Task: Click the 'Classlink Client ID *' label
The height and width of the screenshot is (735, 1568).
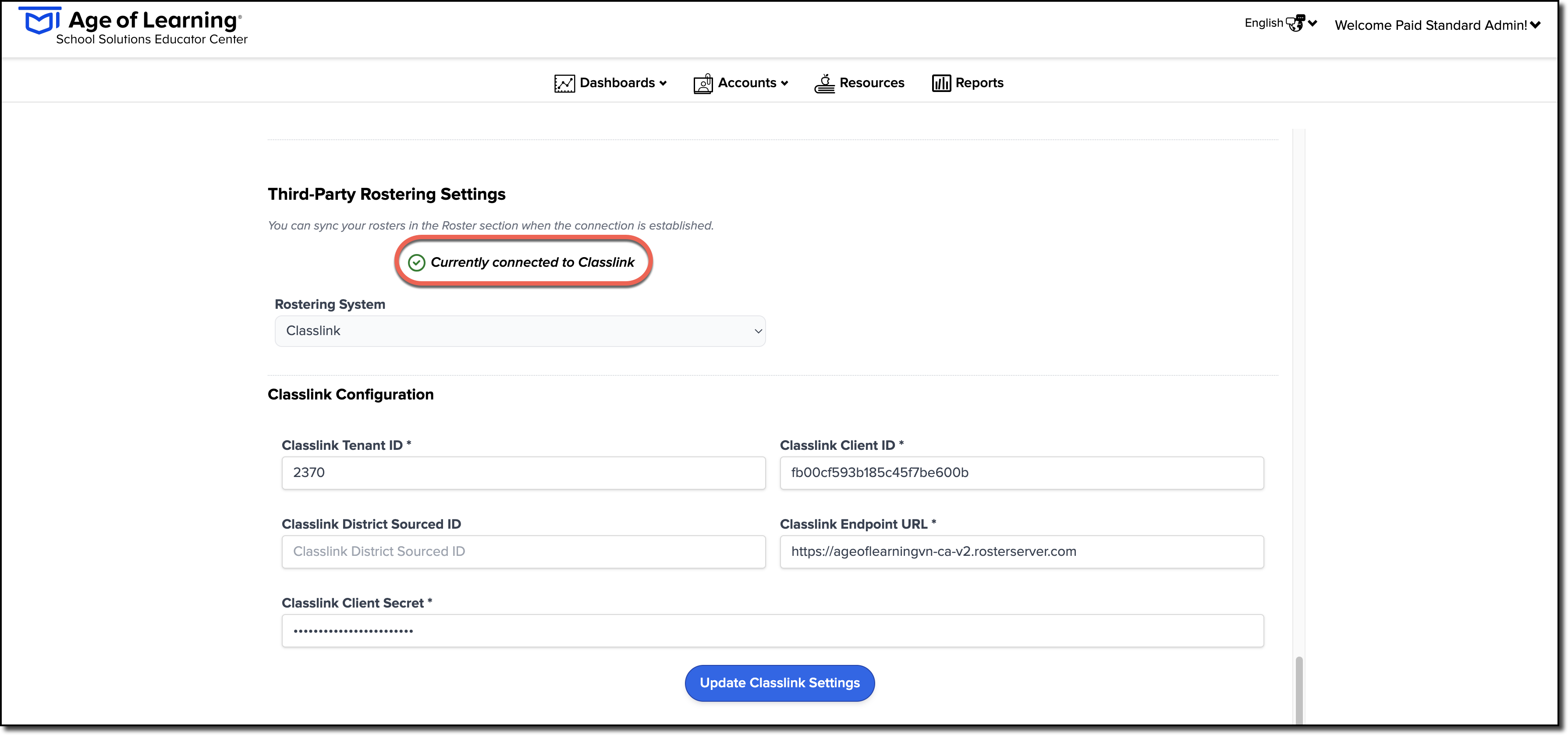Action: point(842,445)
